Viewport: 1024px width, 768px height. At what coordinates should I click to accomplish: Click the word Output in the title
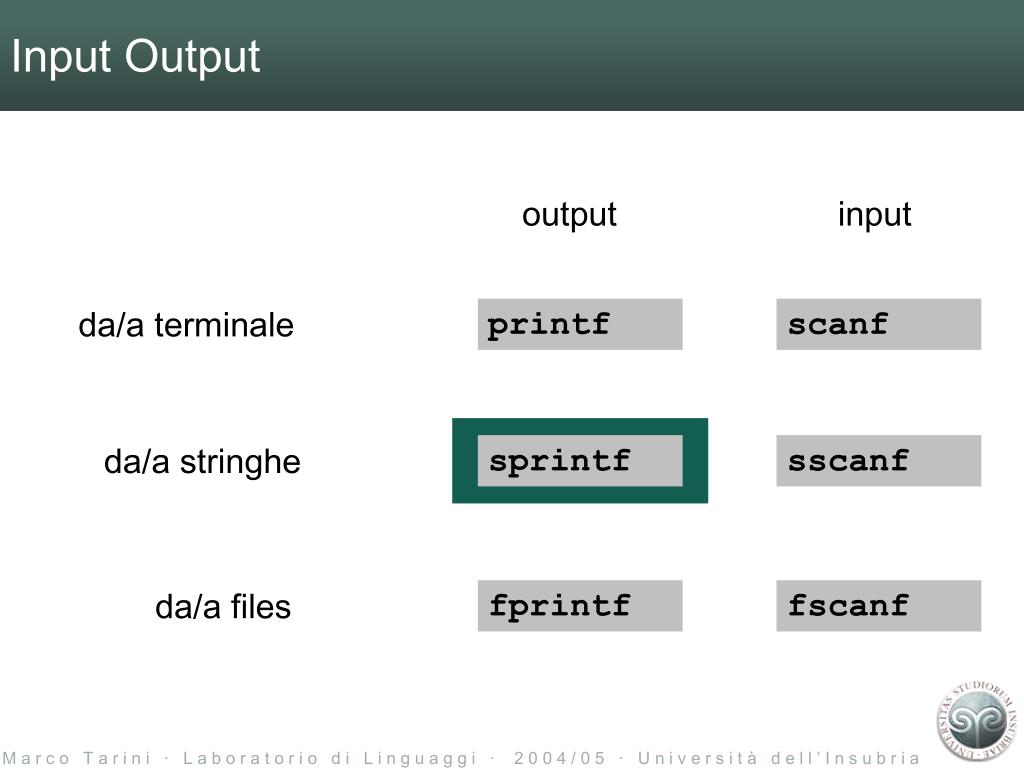click(x=192, y=57)
